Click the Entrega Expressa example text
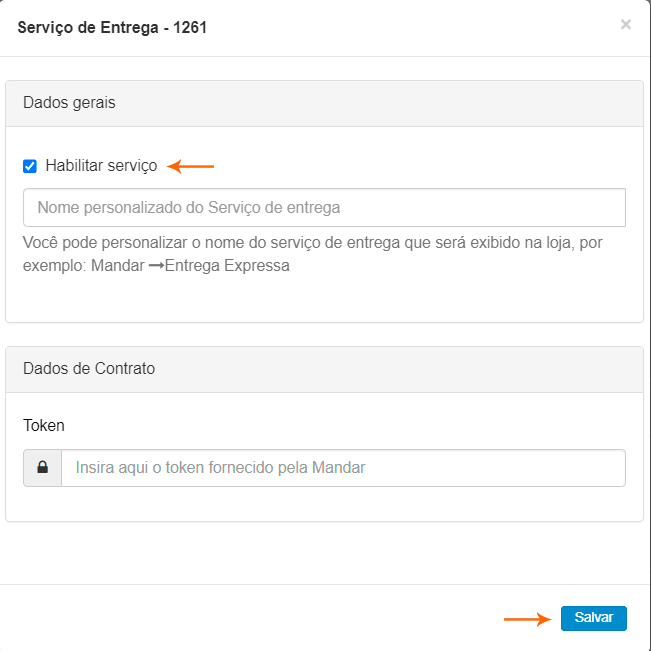The height and width of the screenshot is (651, 651). pyautogui.click(x=227, y=266)
